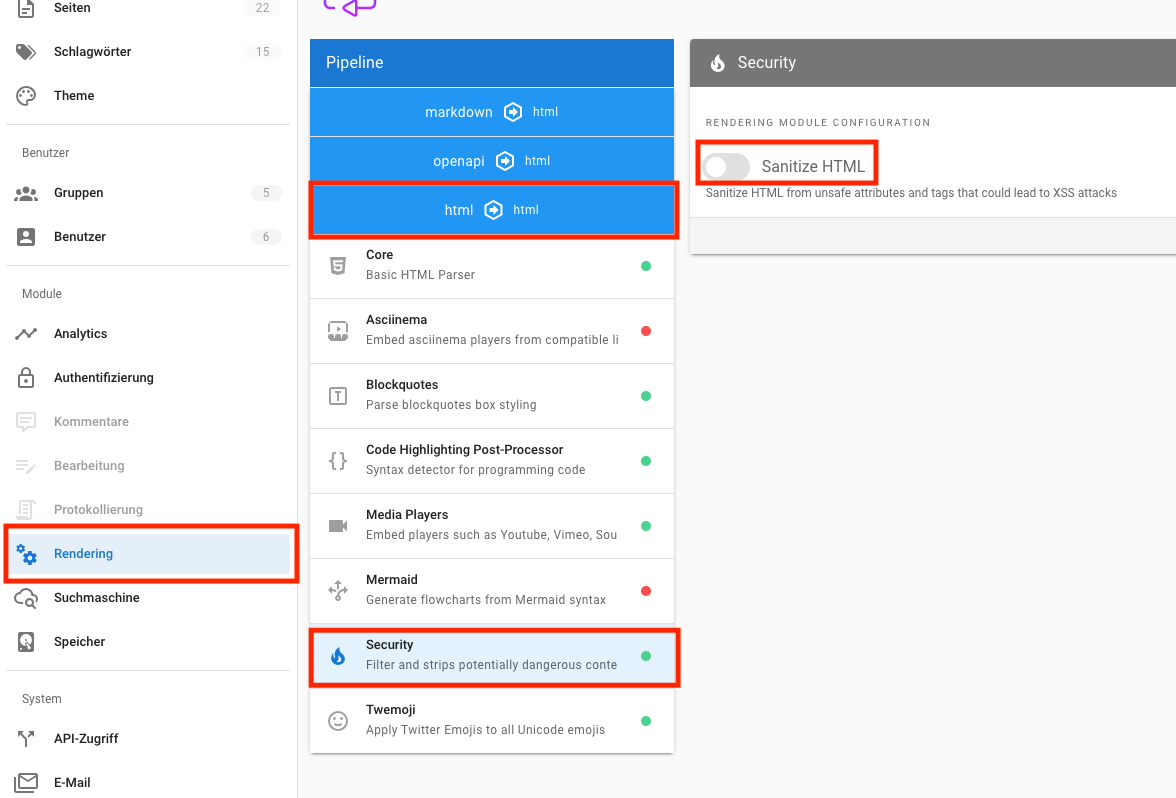Click the Code Highlighting braces icon
Screen dimensions: 1176x798
[x=338, y=460]
